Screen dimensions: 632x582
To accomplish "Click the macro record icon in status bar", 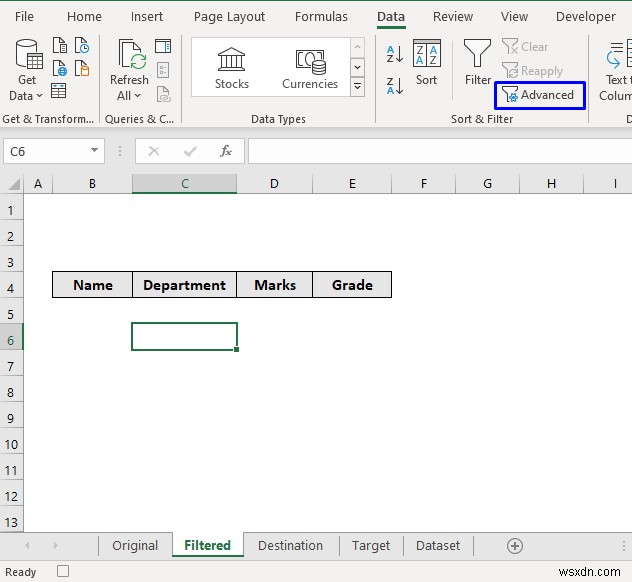I will point(63,571).
